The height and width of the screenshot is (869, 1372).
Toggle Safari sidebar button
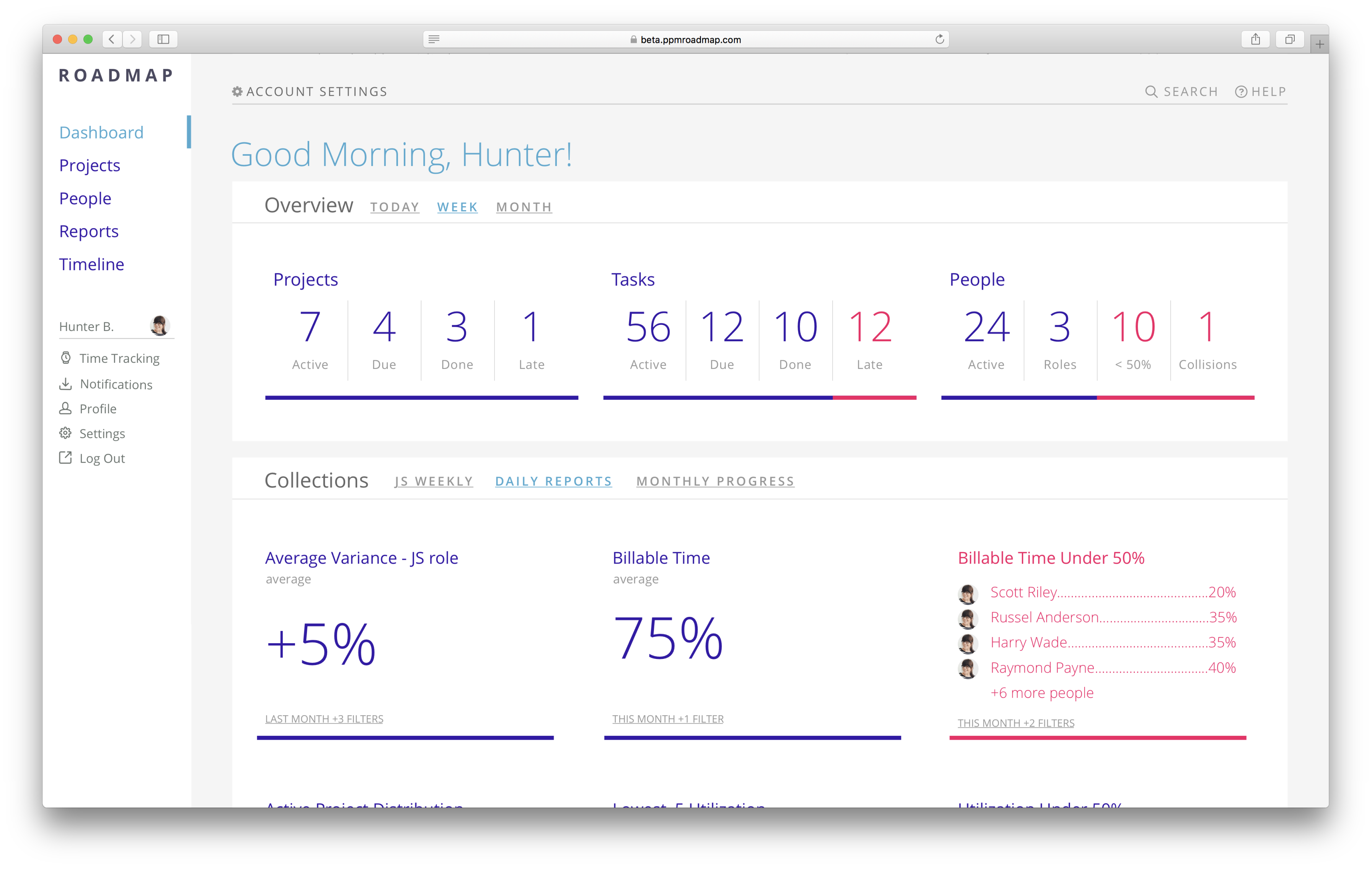[163, 39]
